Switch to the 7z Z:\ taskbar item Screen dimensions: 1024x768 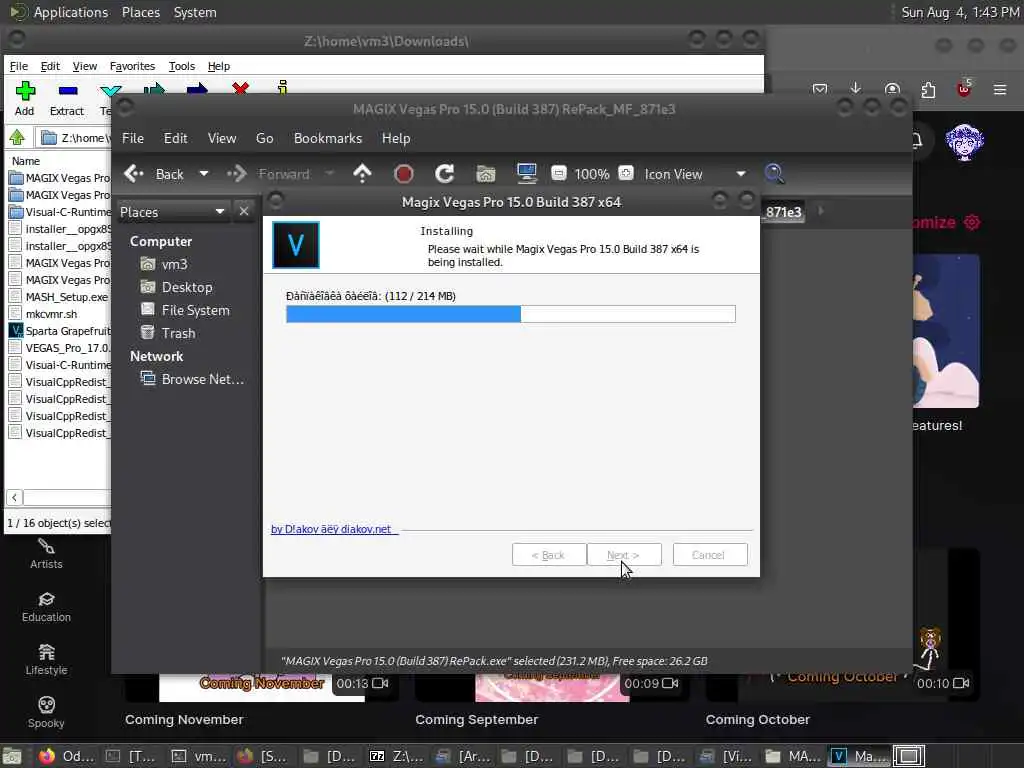(396, 756)
